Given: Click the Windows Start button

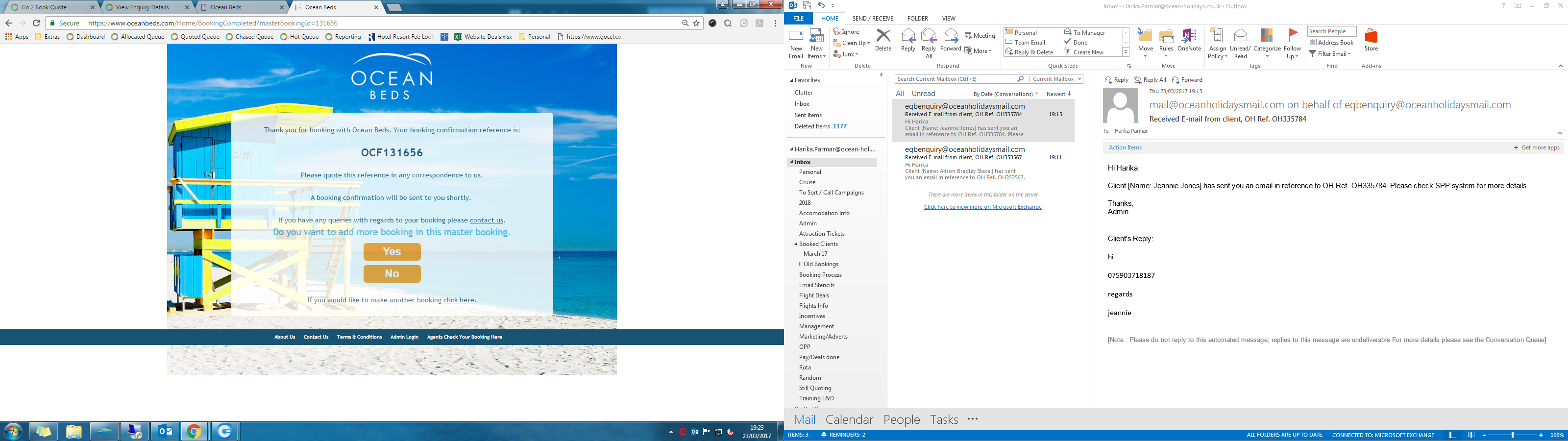Looking at the screenshot, I should (x=13, y=431).
